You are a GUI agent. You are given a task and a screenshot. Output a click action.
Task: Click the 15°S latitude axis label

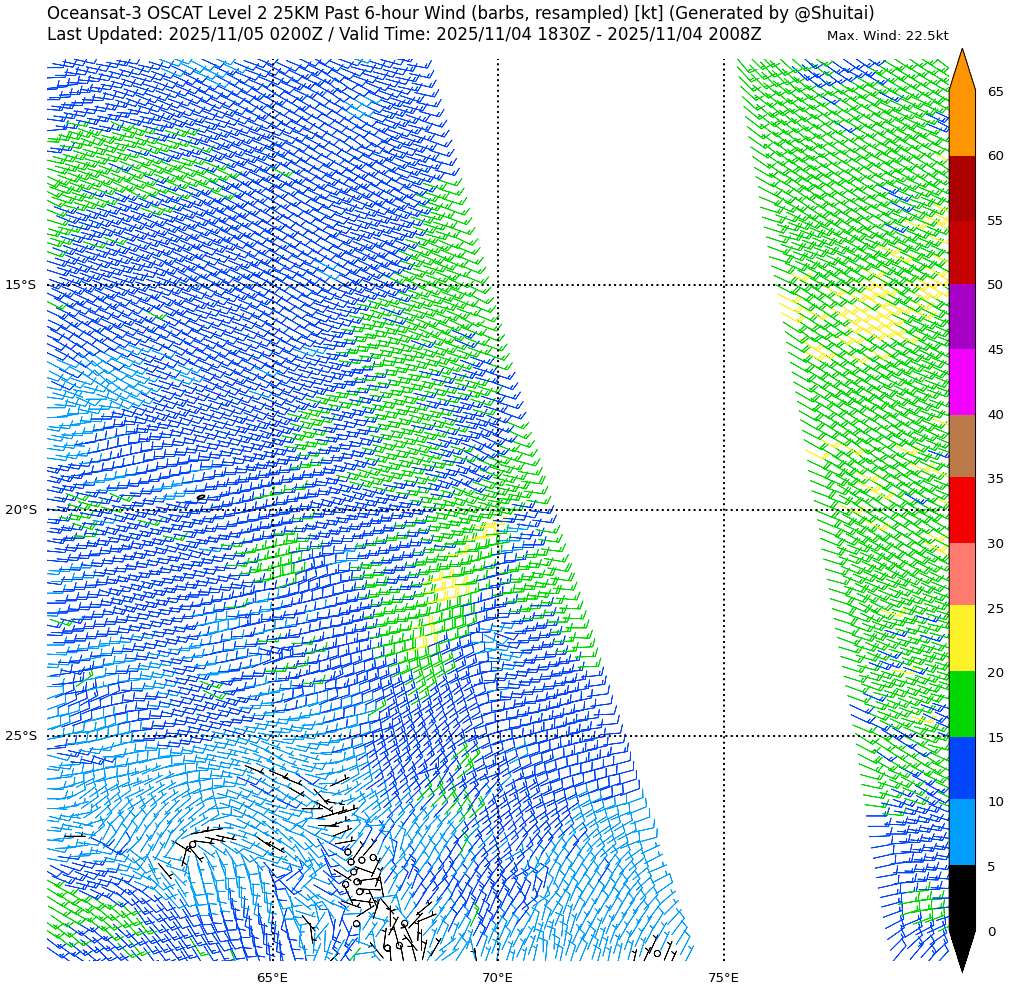[20, 285]
